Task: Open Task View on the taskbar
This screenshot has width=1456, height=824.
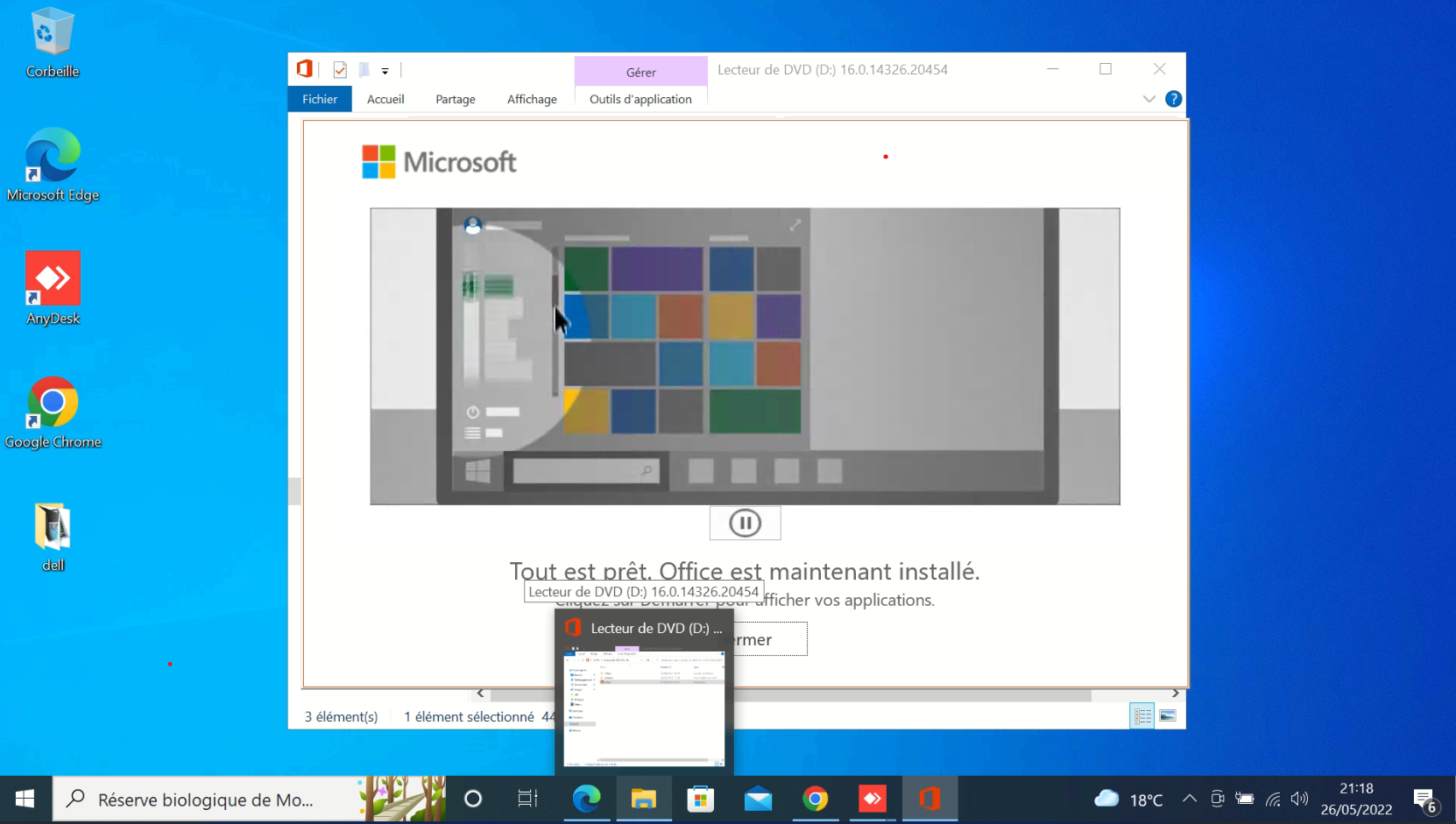Action: click(527, 799)
